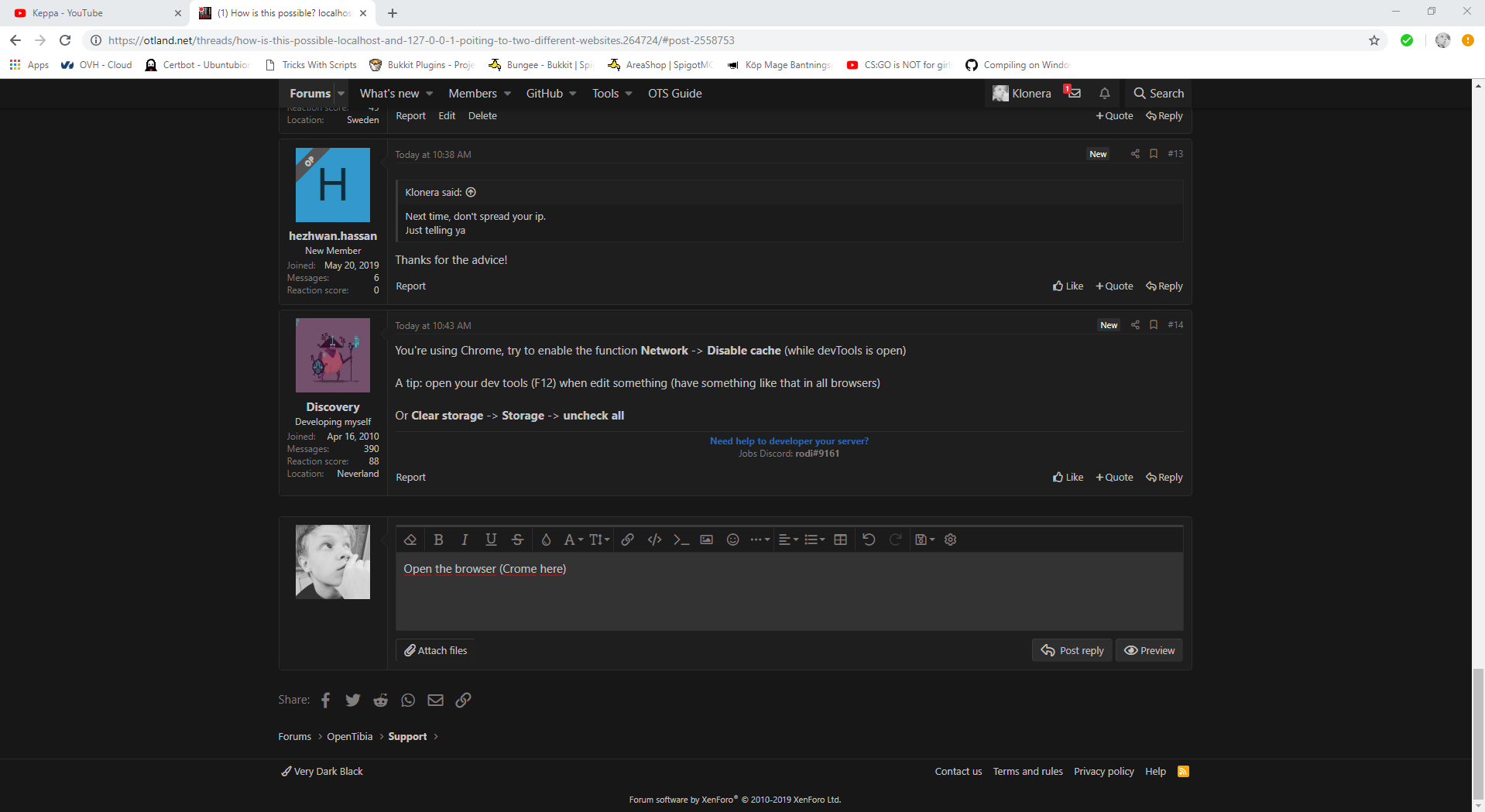This screenshot has width=1485, height=812.
Task: Open the conversations inbox icon
Action: (x=1073, y=94)
